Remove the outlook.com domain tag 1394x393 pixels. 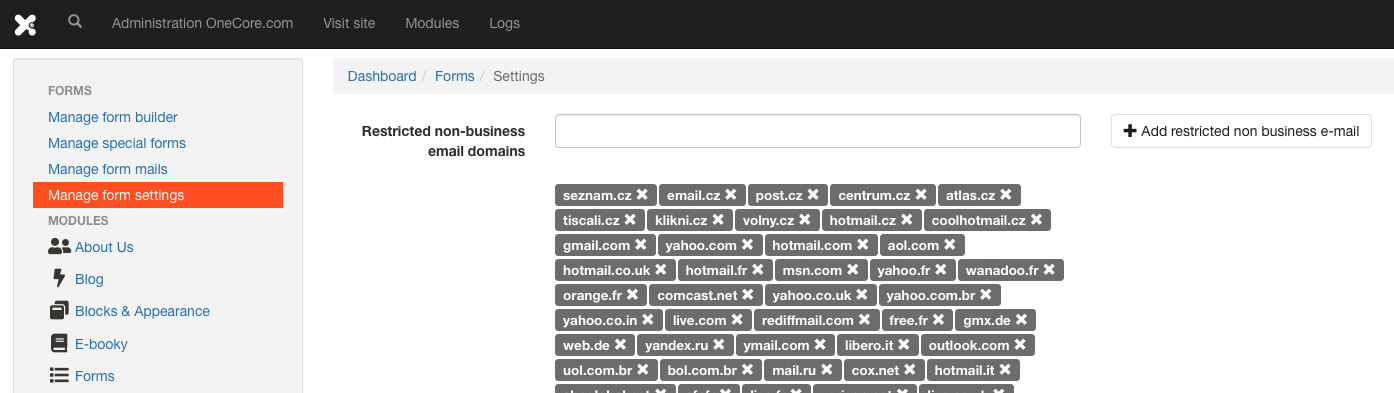[1020, 345]
